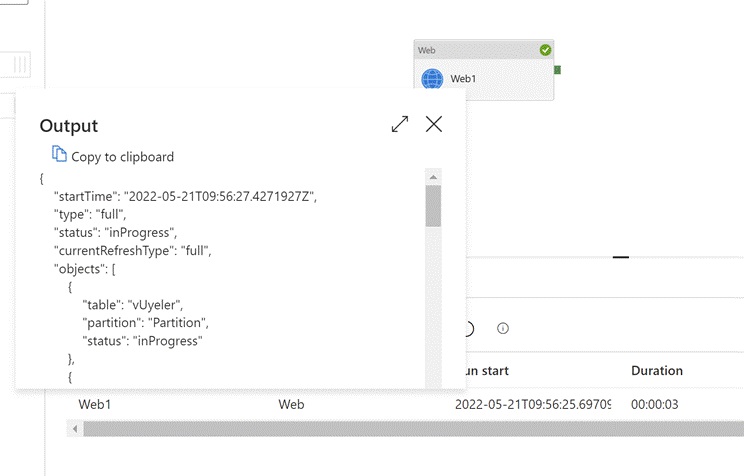Click the horizontal scrollbar bar in results
Image resolution: width=744 pixels, height=476 pixels.
[400, 428]
